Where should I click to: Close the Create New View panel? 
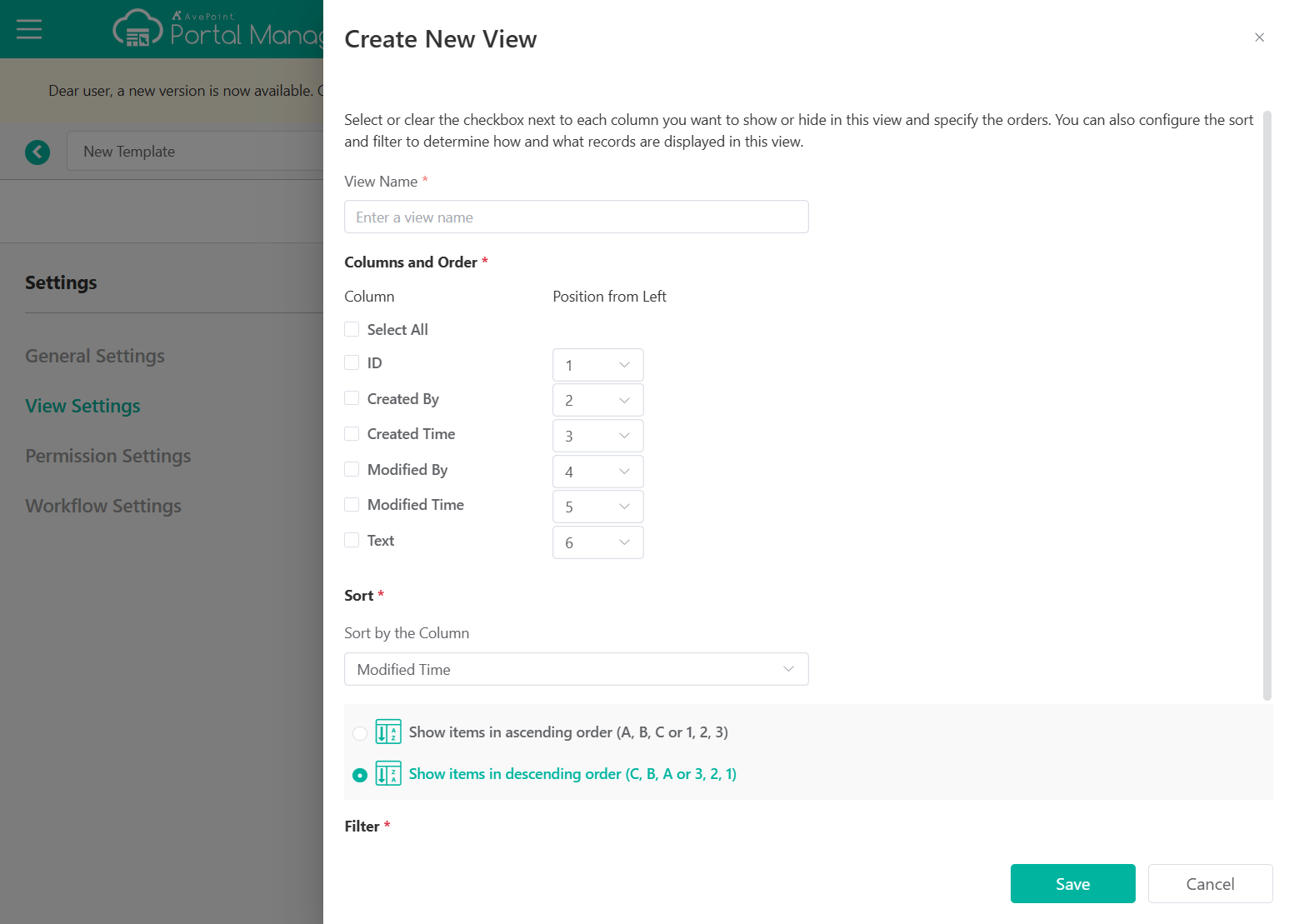point(1259,37)
